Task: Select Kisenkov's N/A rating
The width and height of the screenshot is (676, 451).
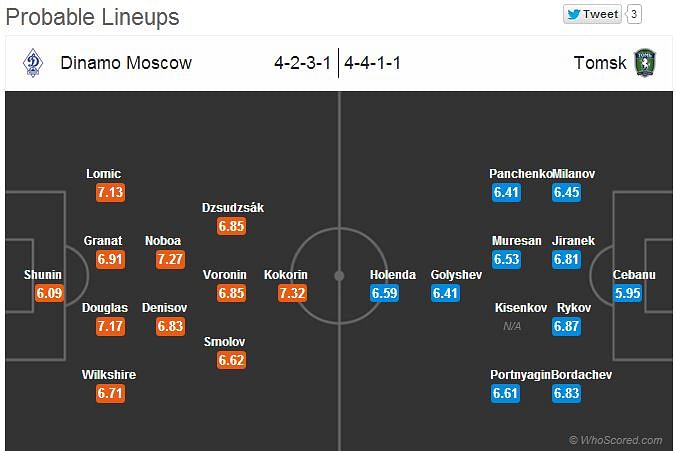Action: click(512, 326)
